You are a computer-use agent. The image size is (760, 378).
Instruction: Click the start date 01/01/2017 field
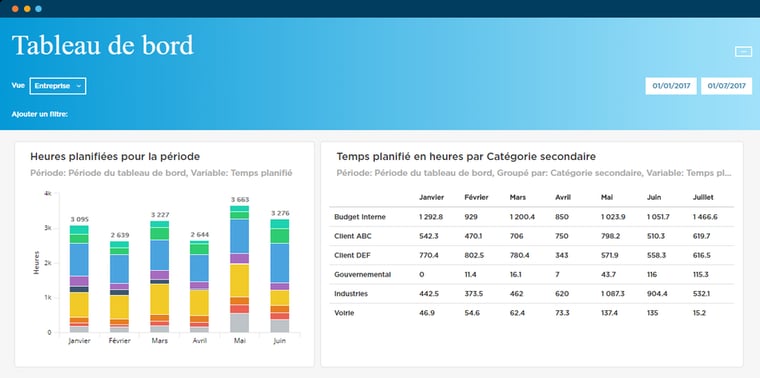pos(671,86)
